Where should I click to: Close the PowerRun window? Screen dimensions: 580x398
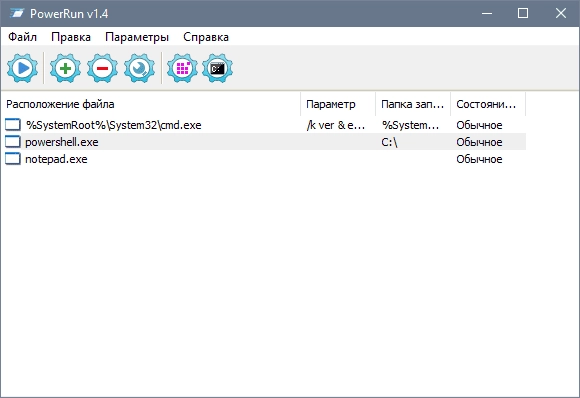560,14
